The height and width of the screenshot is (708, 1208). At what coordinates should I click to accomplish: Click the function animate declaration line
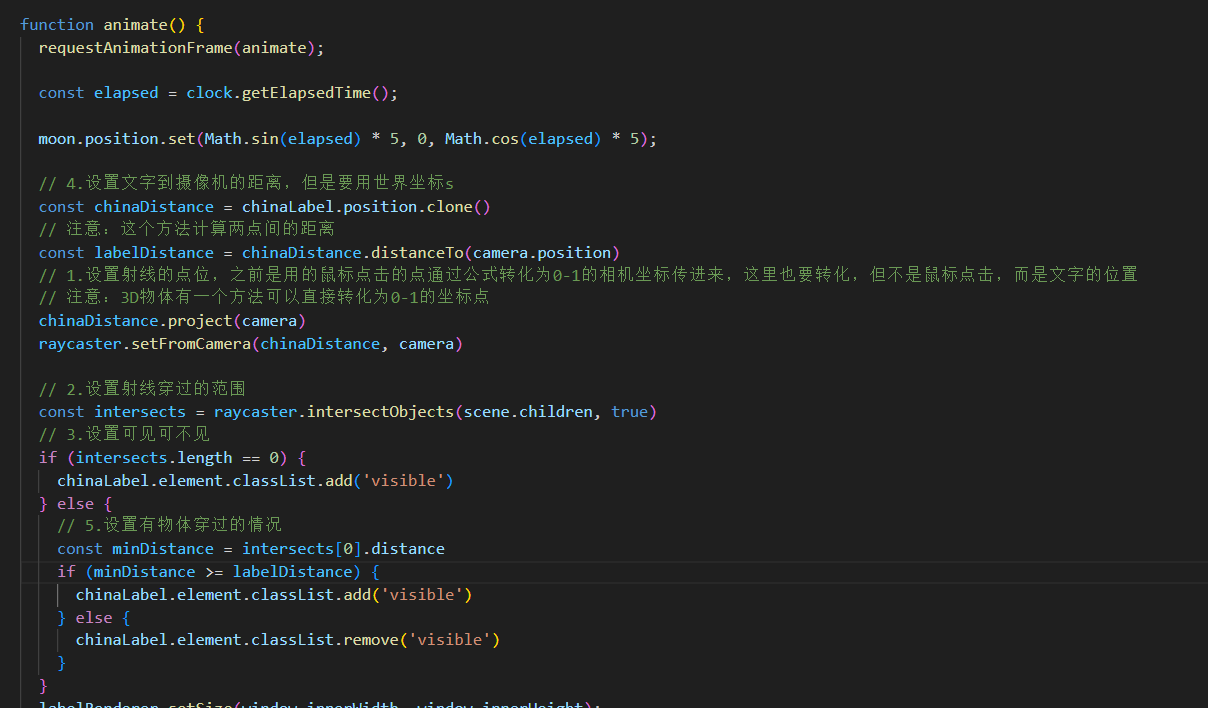pos(113,24)
